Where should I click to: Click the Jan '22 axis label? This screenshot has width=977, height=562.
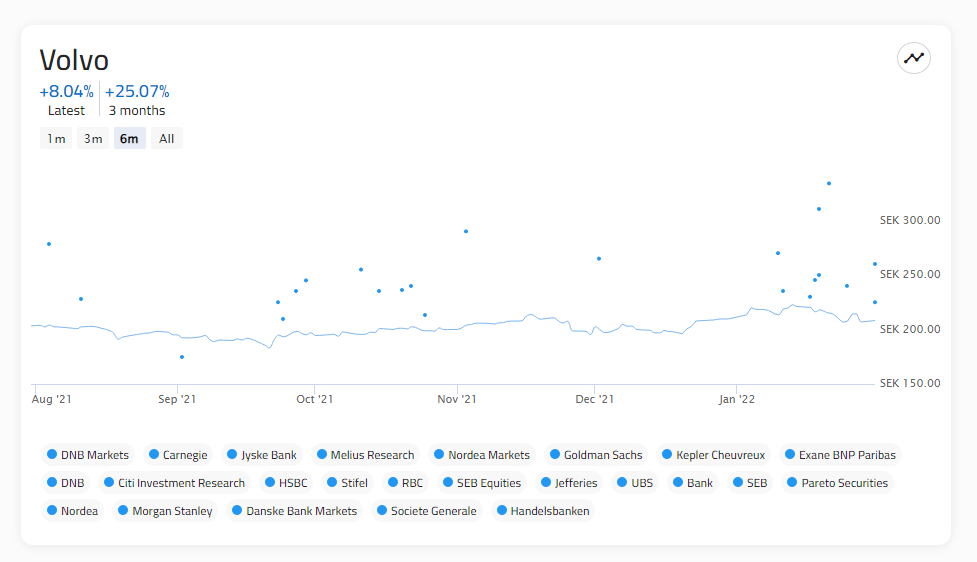pos(736,399)
